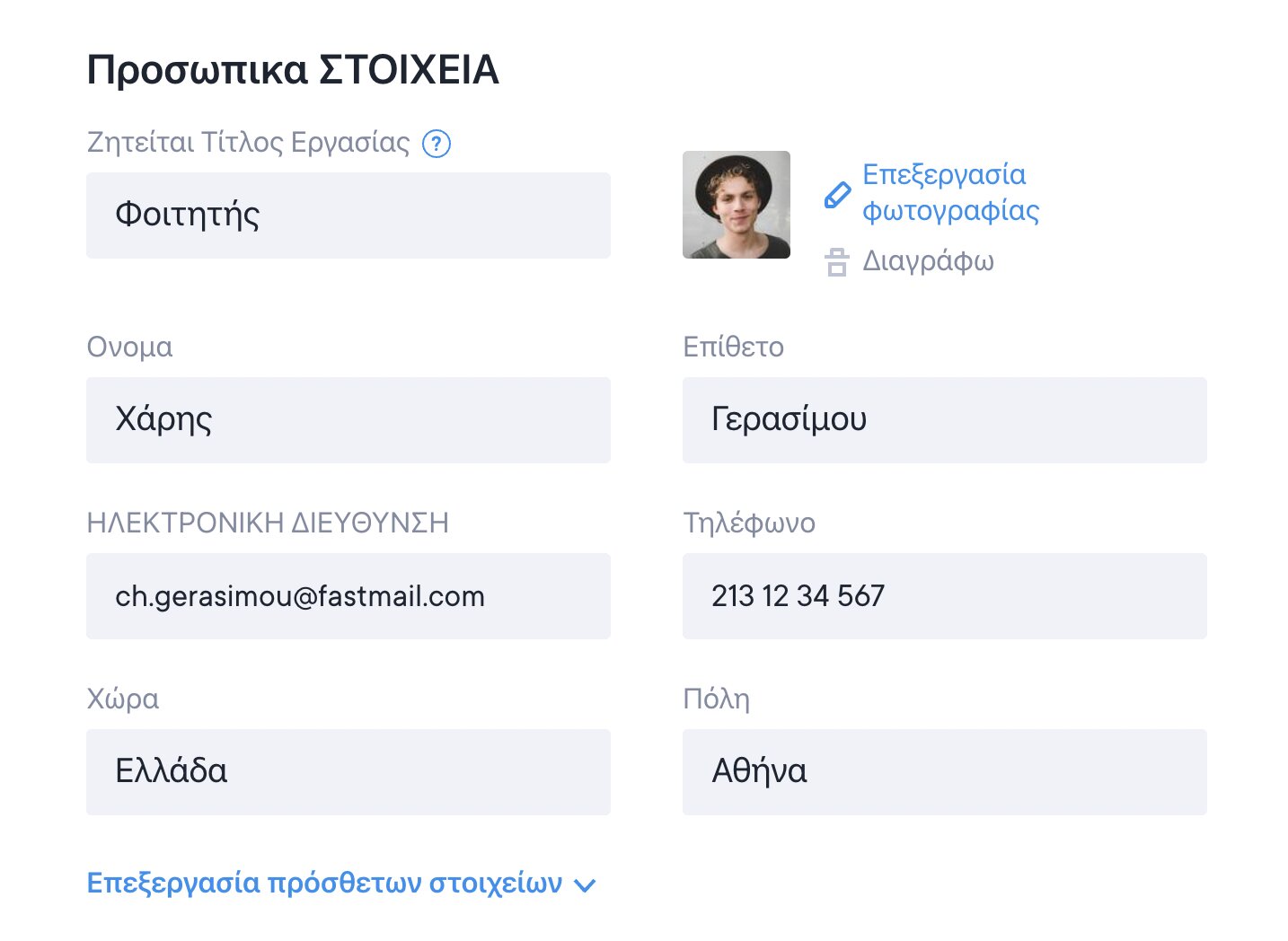Expand the chevron next to 'Επεξεργασία πρόσθετων στοιχείων'
1288x941 pixels.
click(x=585, y=885)
